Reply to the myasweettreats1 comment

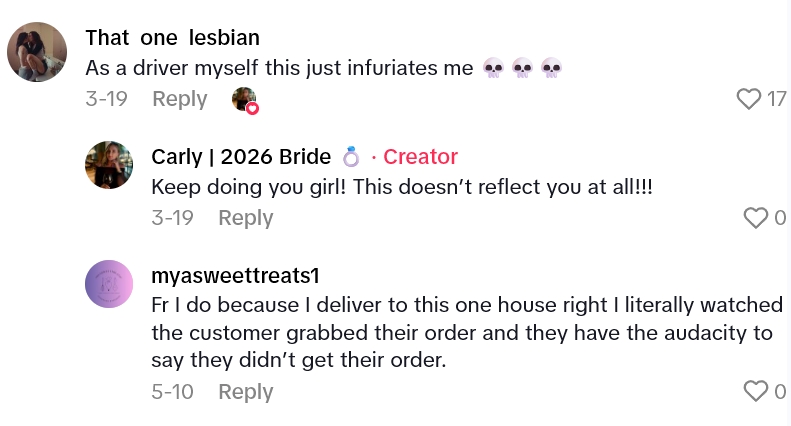tap(246, 391)
